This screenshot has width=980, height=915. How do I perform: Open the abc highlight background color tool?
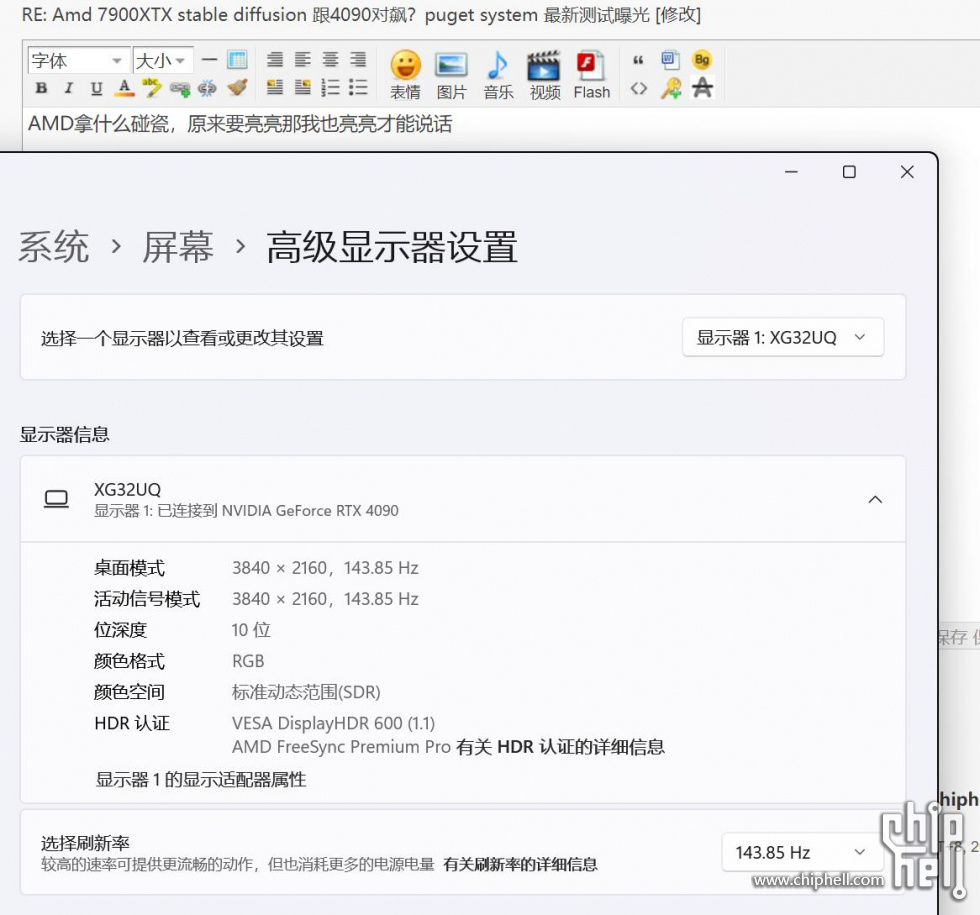[x=152, y=88]
